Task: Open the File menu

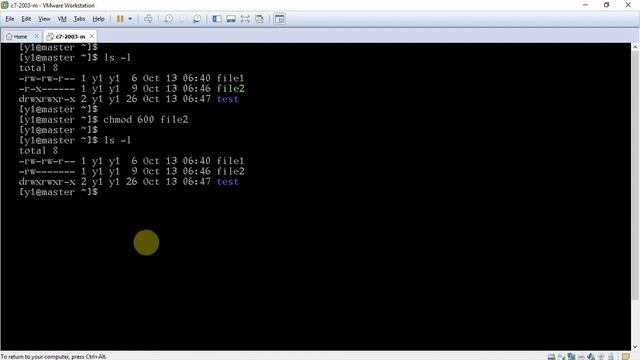Action: (10, 19)
